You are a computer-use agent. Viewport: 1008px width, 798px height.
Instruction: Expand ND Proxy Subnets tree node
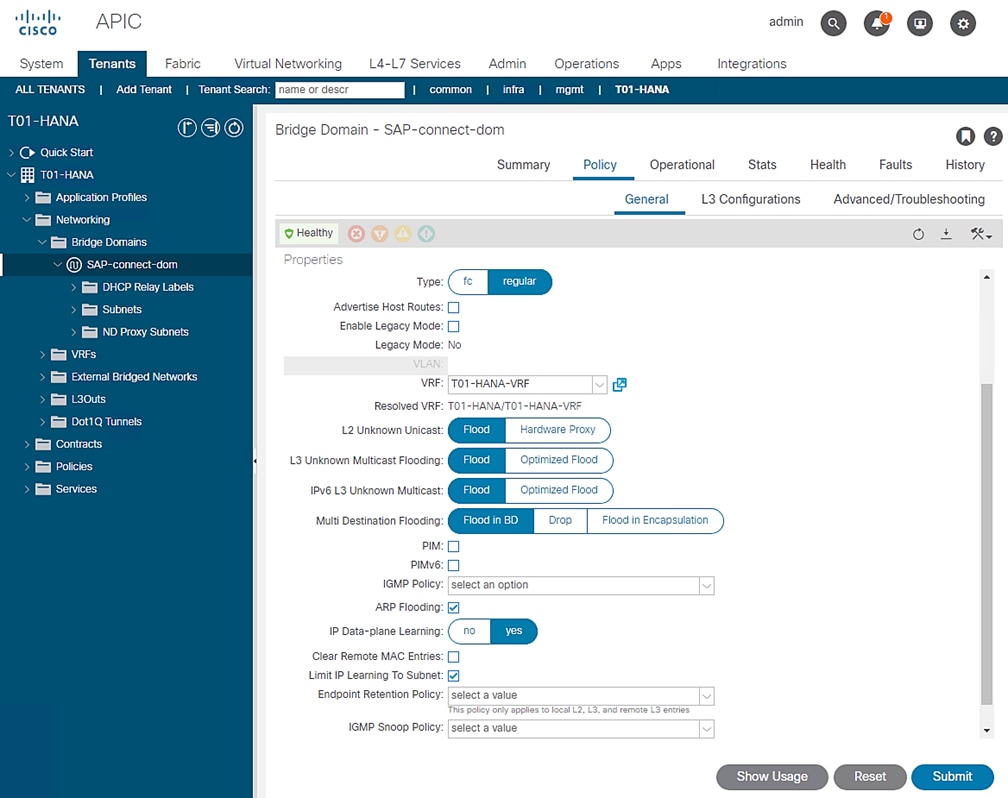73,332
